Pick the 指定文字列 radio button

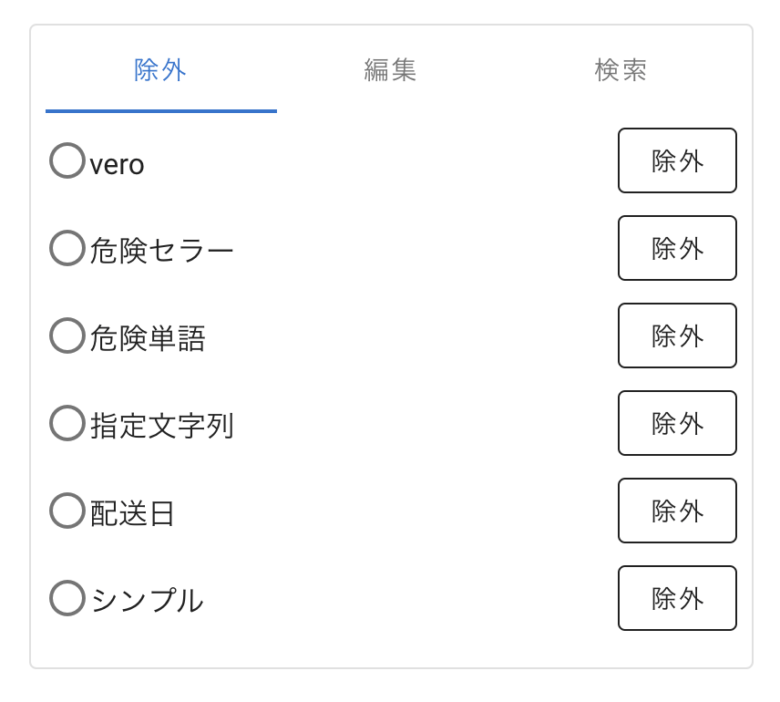(67, 423)
